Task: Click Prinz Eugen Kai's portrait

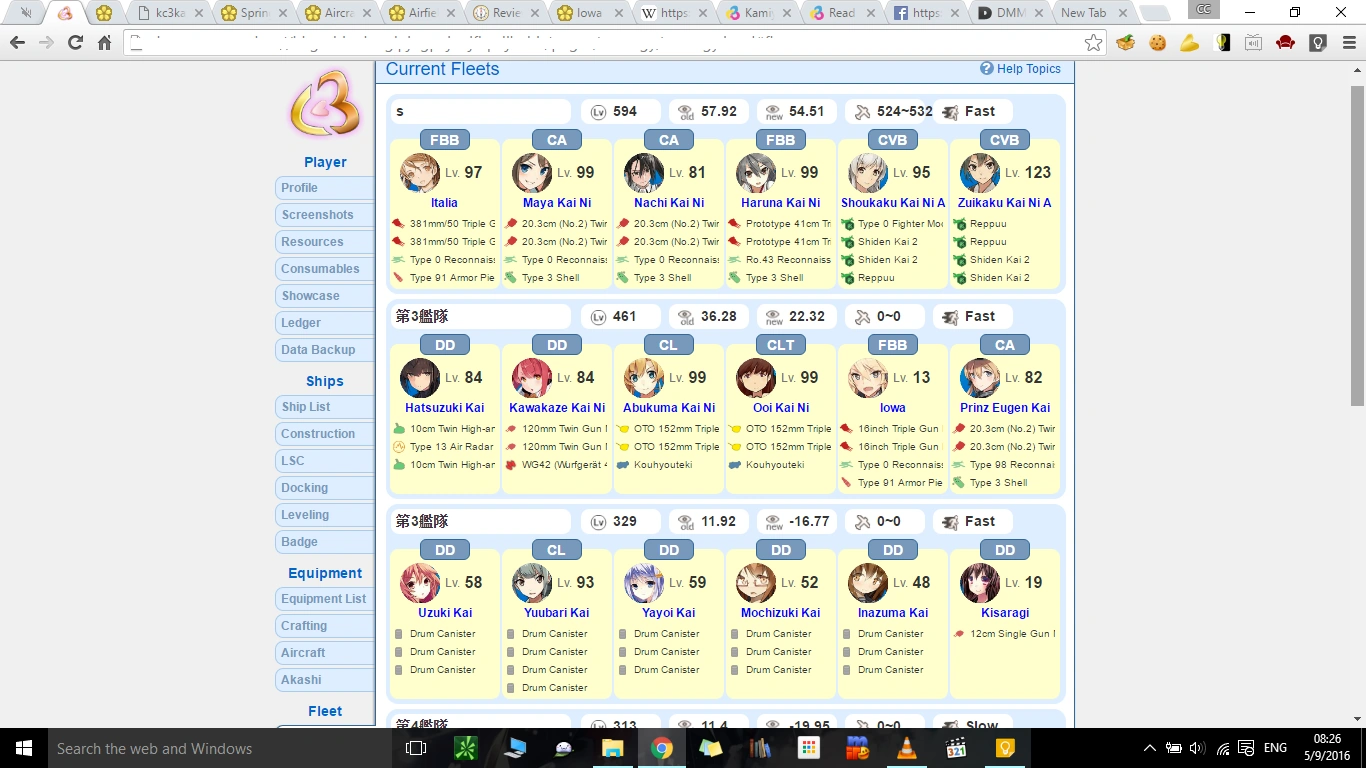Action: pos(980,378)
